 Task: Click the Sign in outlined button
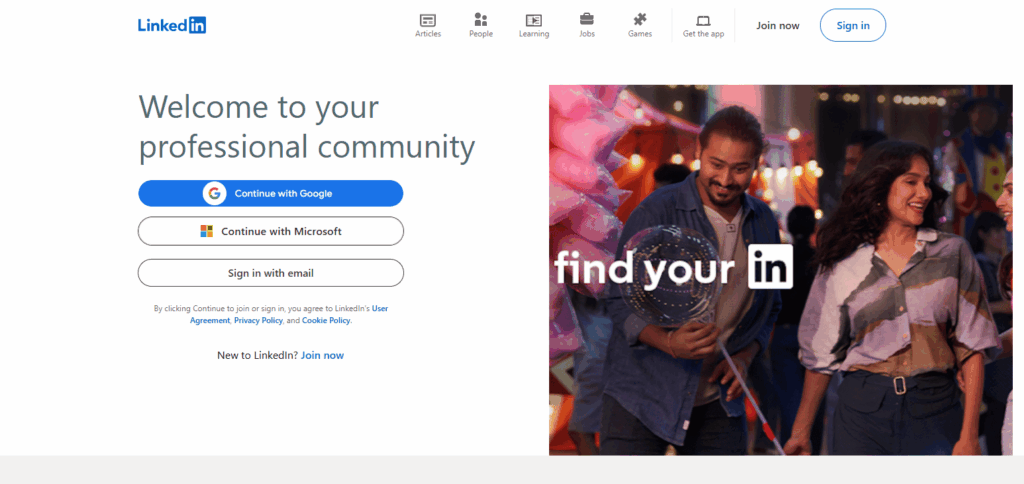click(x=853, y=25)
